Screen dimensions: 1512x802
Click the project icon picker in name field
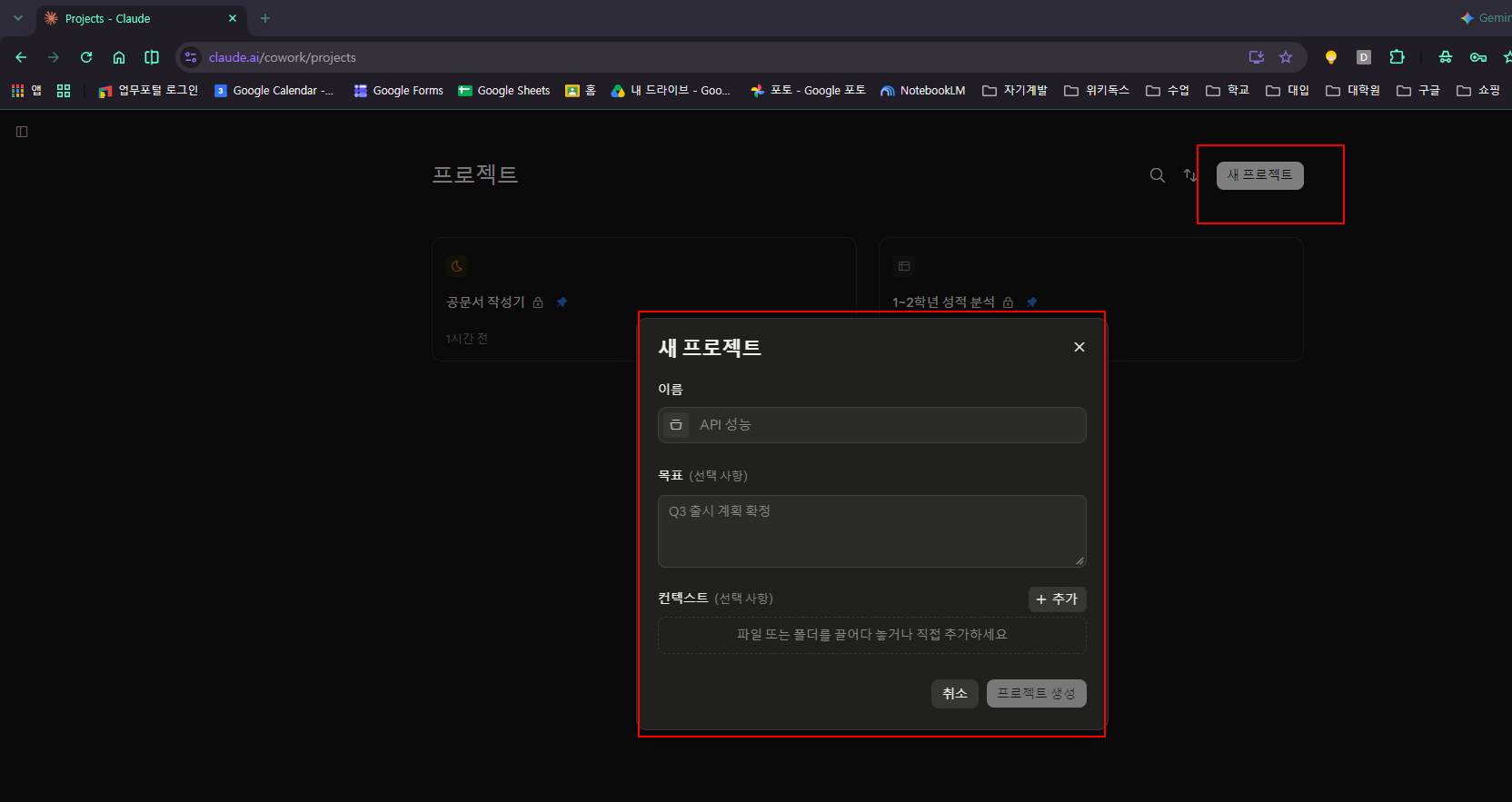pyautogui.click(x=676, y=425)
